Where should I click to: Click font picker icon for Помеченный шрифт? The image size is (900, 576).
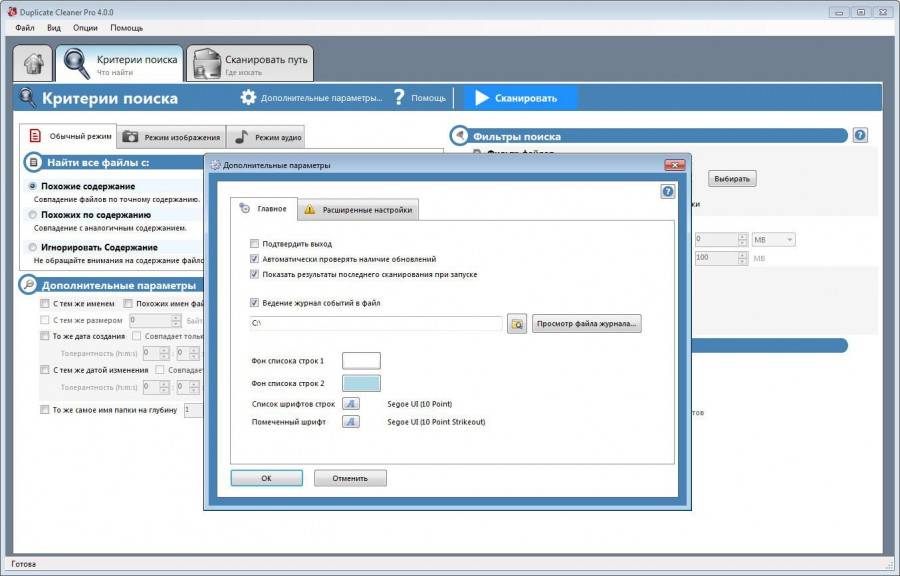tap(351, 422)
